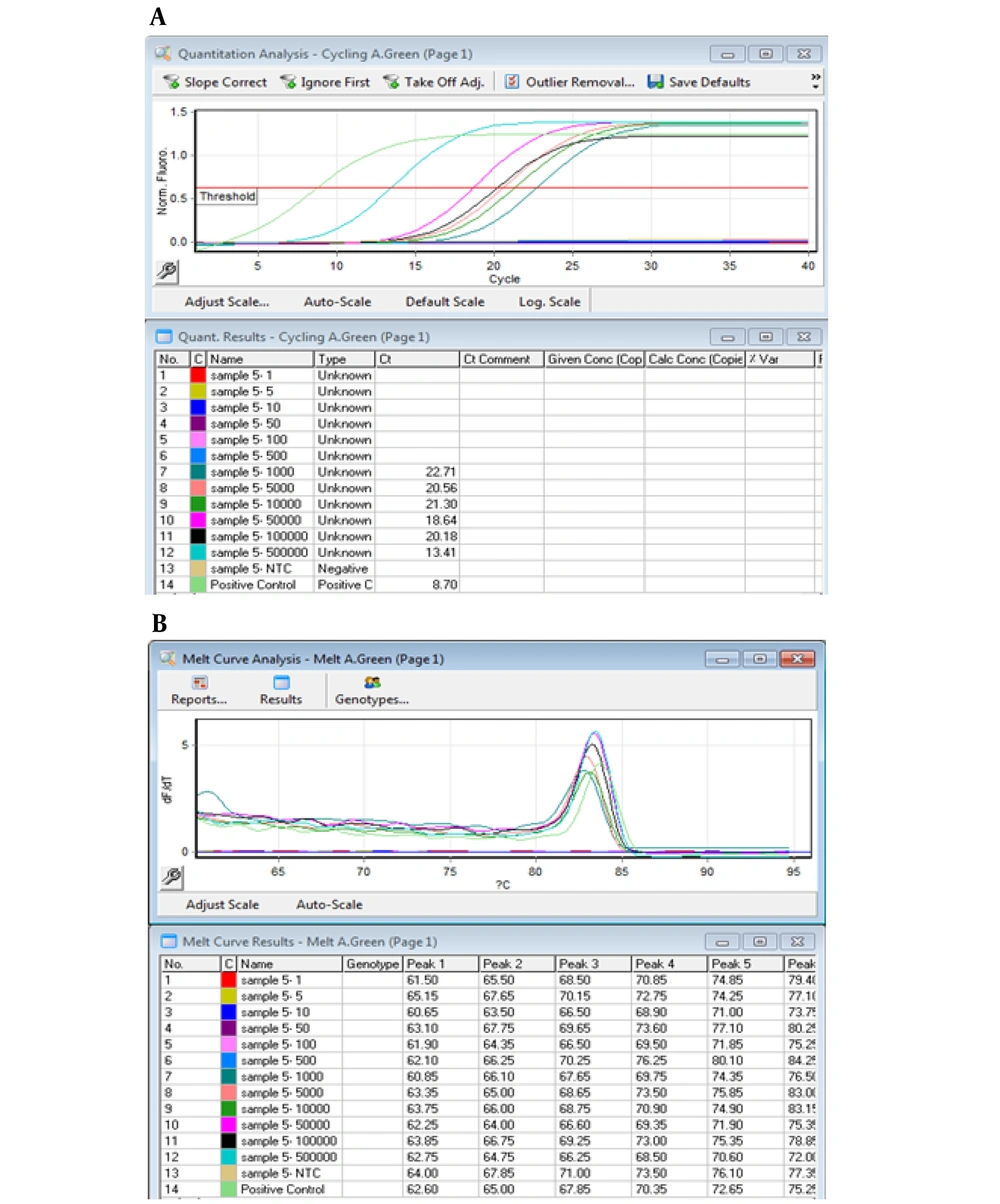Click the Quantitation Analysis window title icon
This screenshot has height=1204, width=1000.
point(164,54)
